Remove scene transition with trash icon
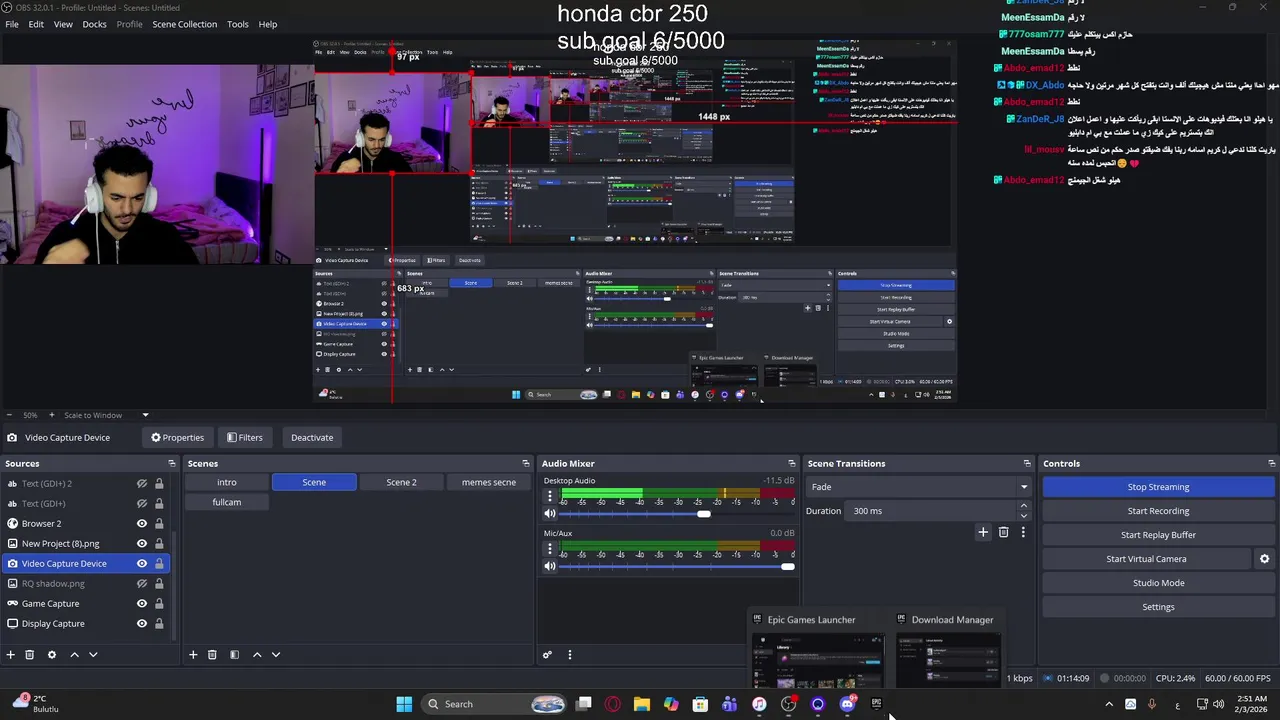The height and width of the screenshot is (720, 1280). coord(1004,533)
